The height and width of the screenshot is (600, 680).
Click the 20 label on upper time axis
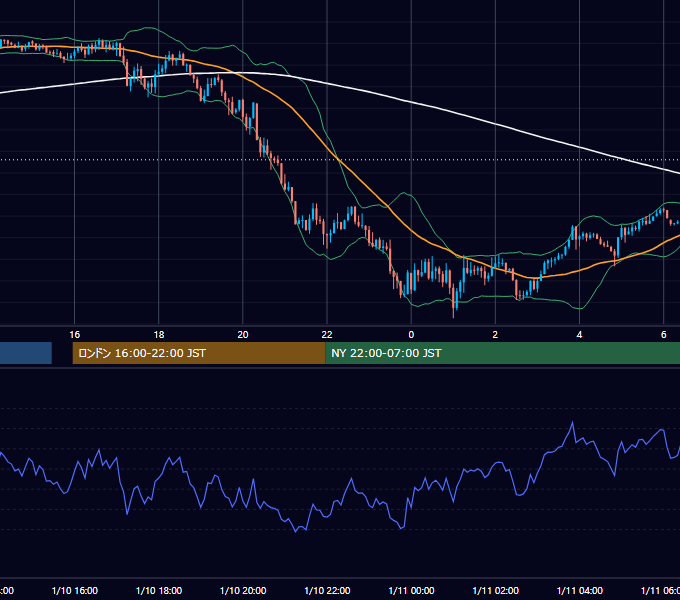pos(243,335)
